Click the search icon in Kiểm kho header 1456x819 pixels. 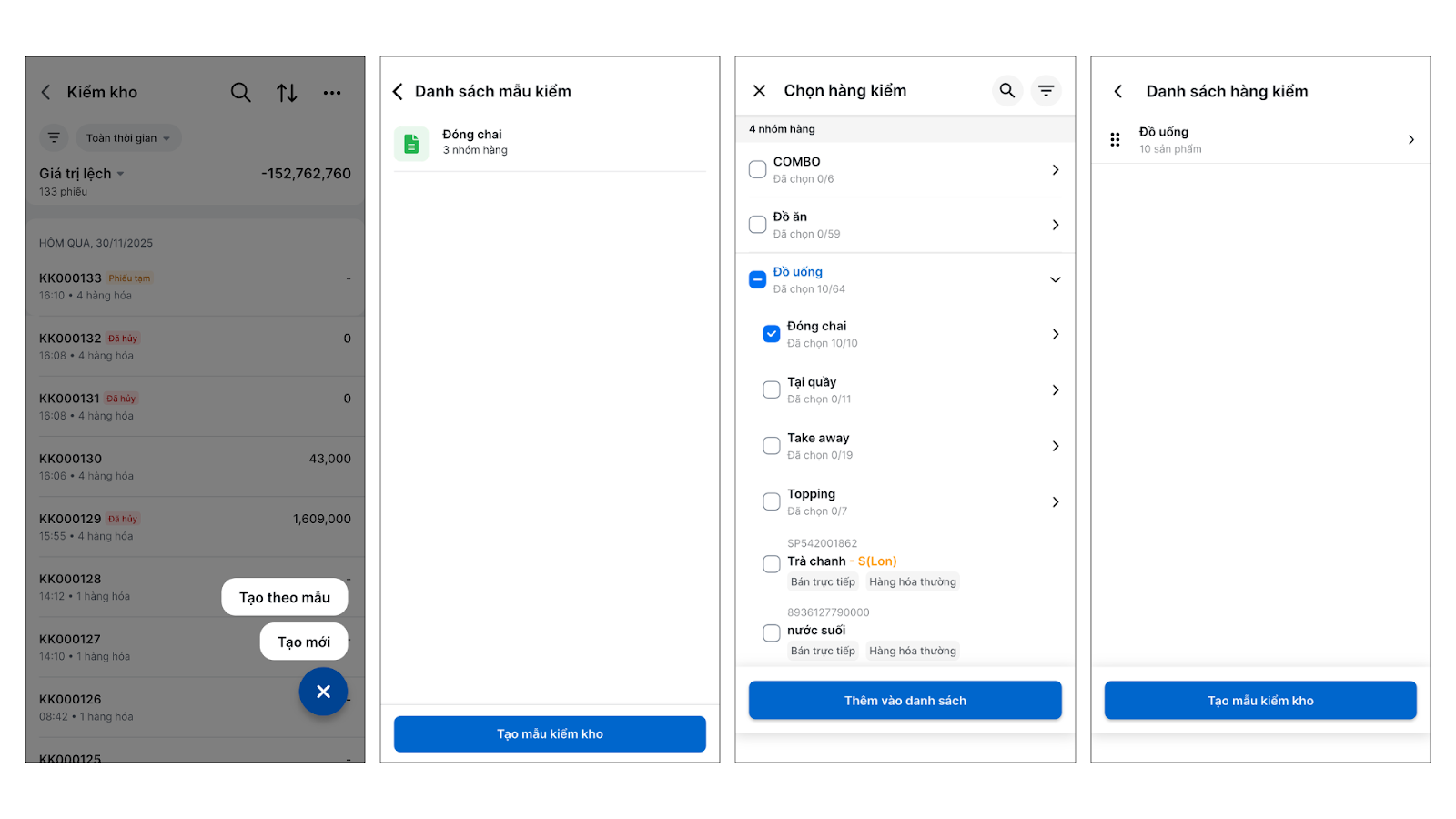pos(240,92)
